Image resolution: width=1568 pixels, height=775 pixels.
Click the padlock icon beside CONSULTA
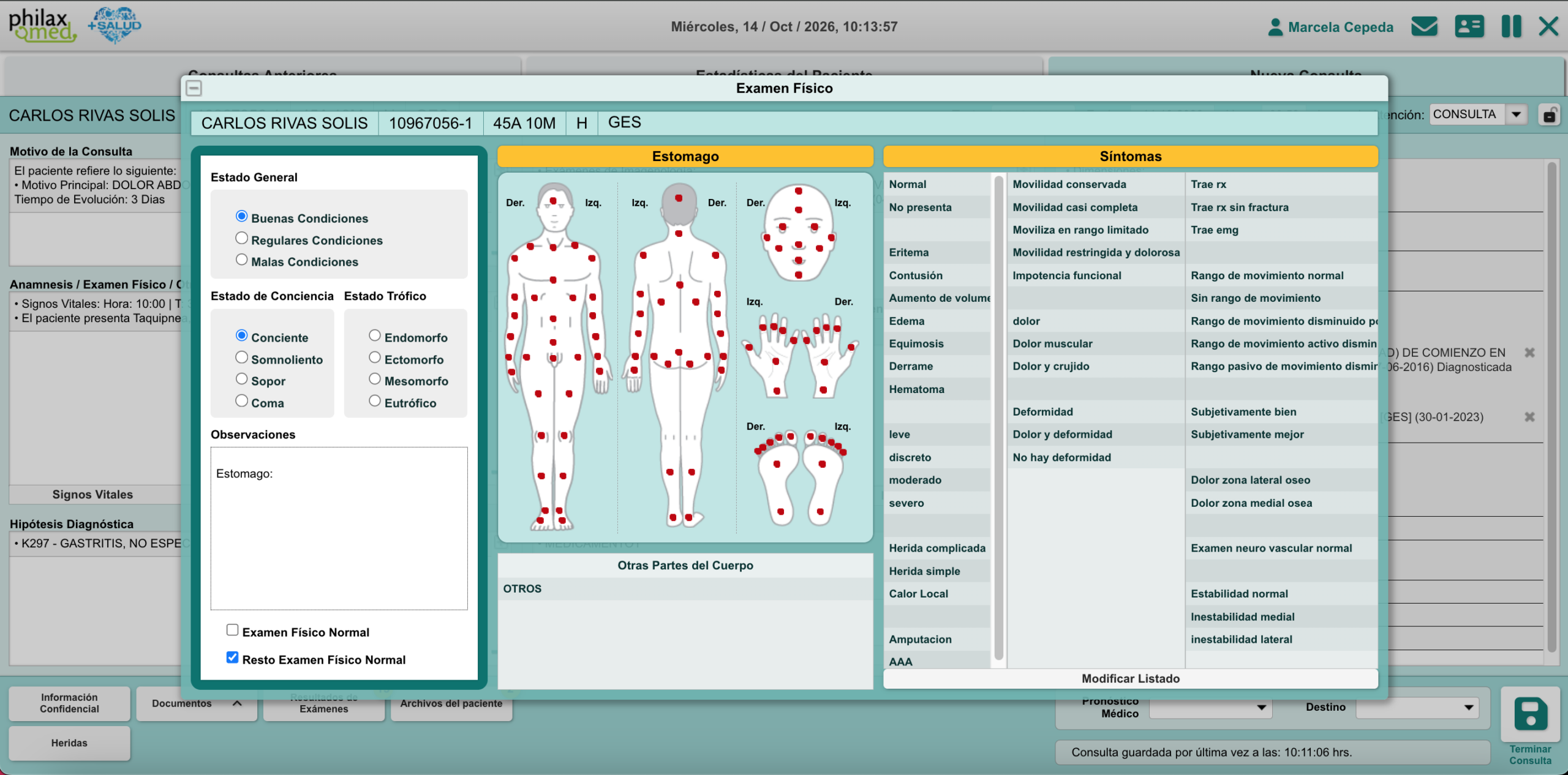point(1549,115)
